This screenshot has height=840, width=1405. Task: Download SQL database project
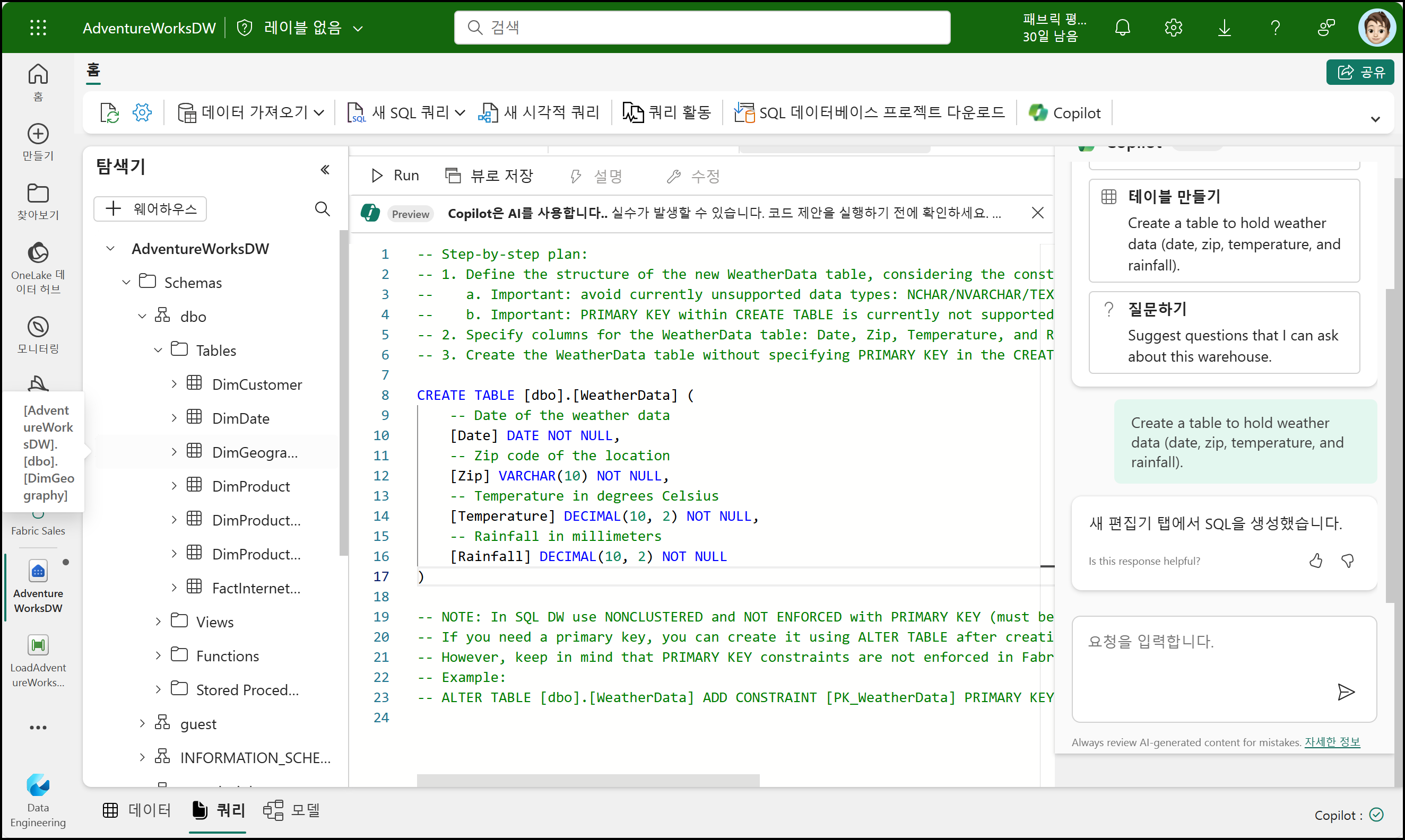[x=869, y=112]
